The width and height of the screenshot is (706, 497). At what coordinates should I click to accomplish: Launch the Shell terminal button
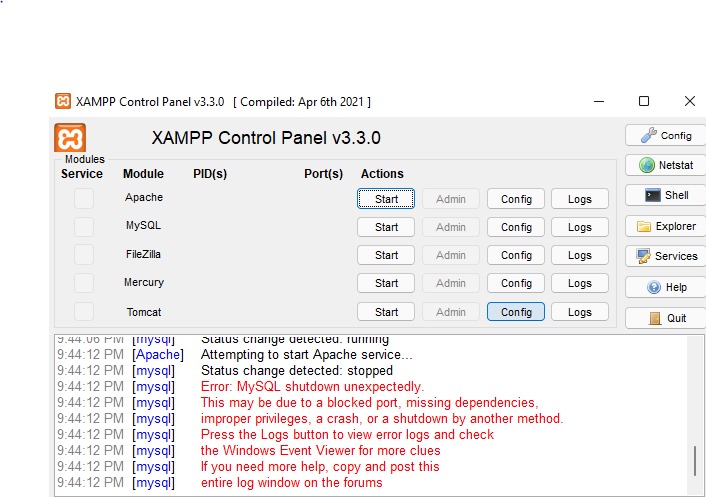point(665,195)
